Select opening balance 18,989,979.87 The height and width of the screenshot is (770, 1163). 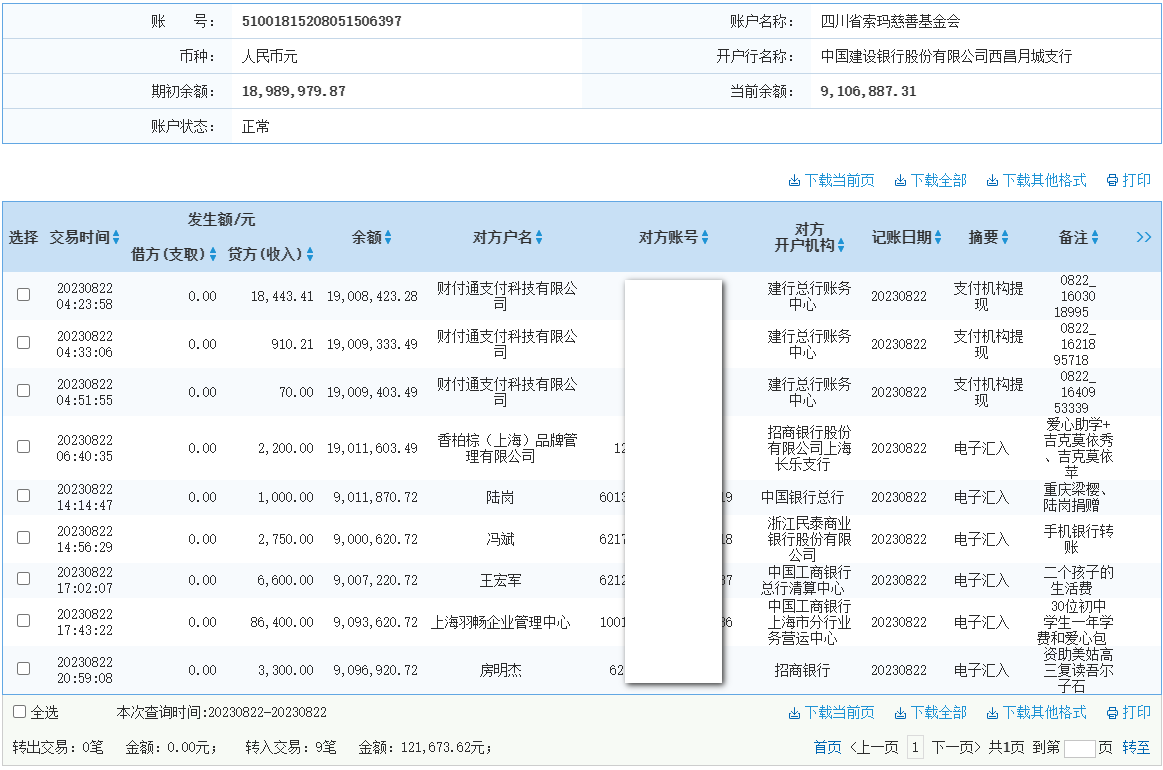[x=294, y=92]
